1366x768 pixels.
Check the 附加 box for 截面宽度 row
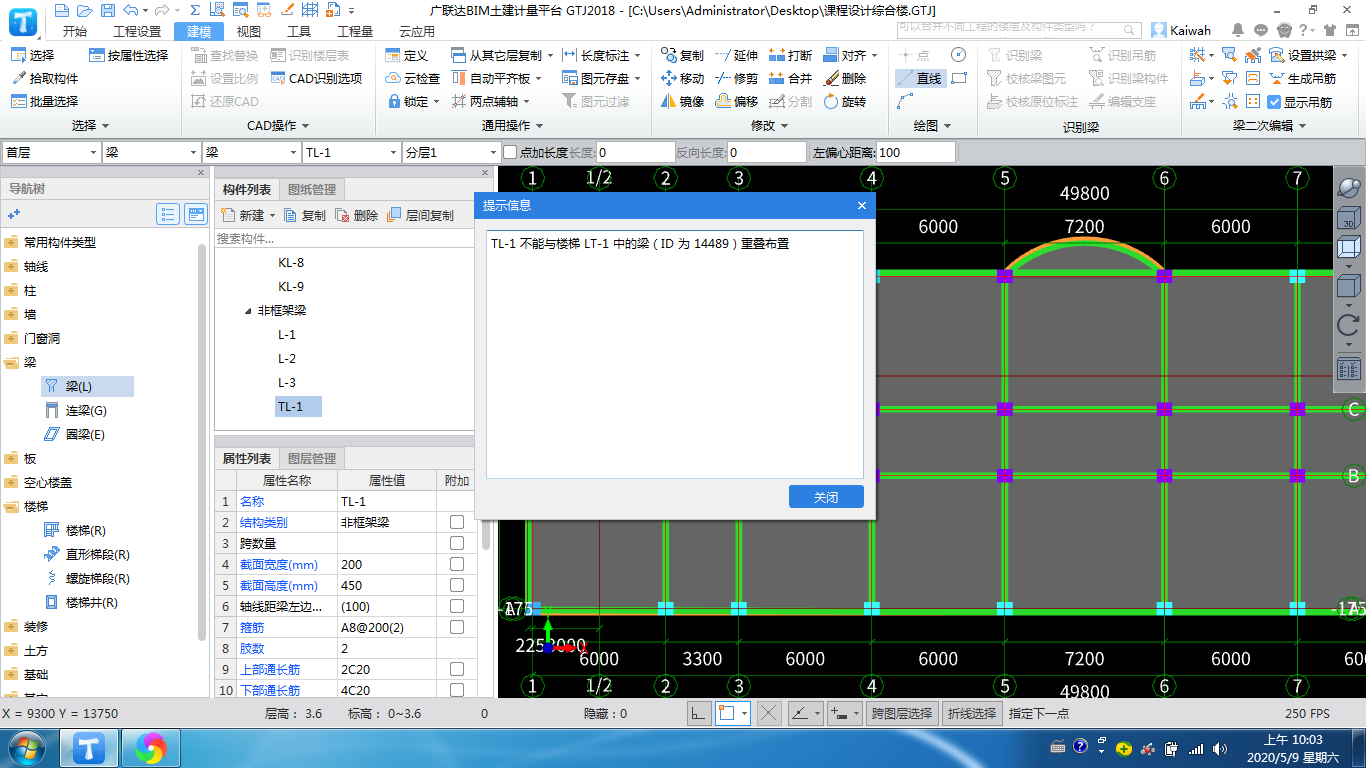pos(457,564)
